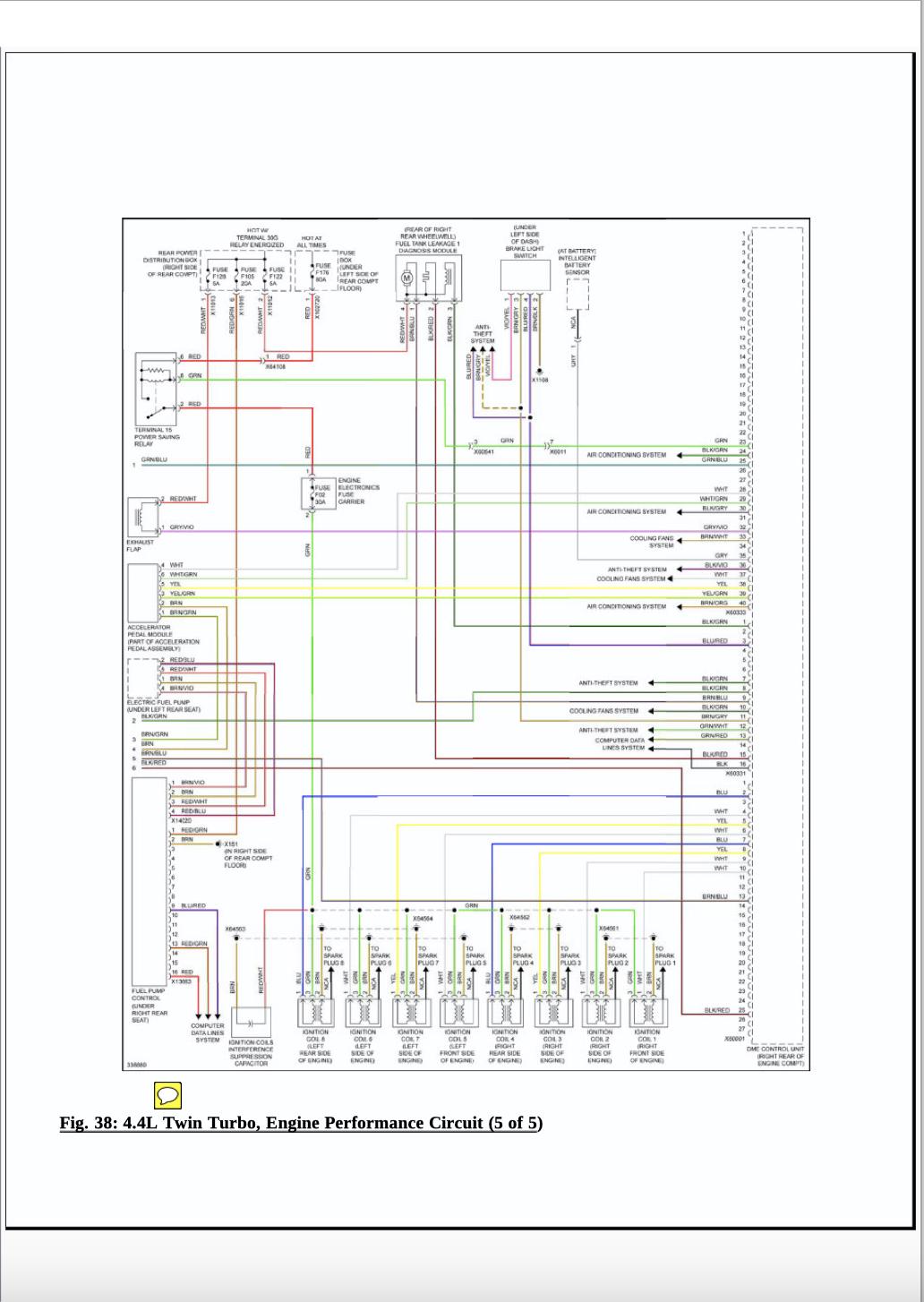
Task: Click the Electric Fuel Pump component box
Action: [143, 678]
